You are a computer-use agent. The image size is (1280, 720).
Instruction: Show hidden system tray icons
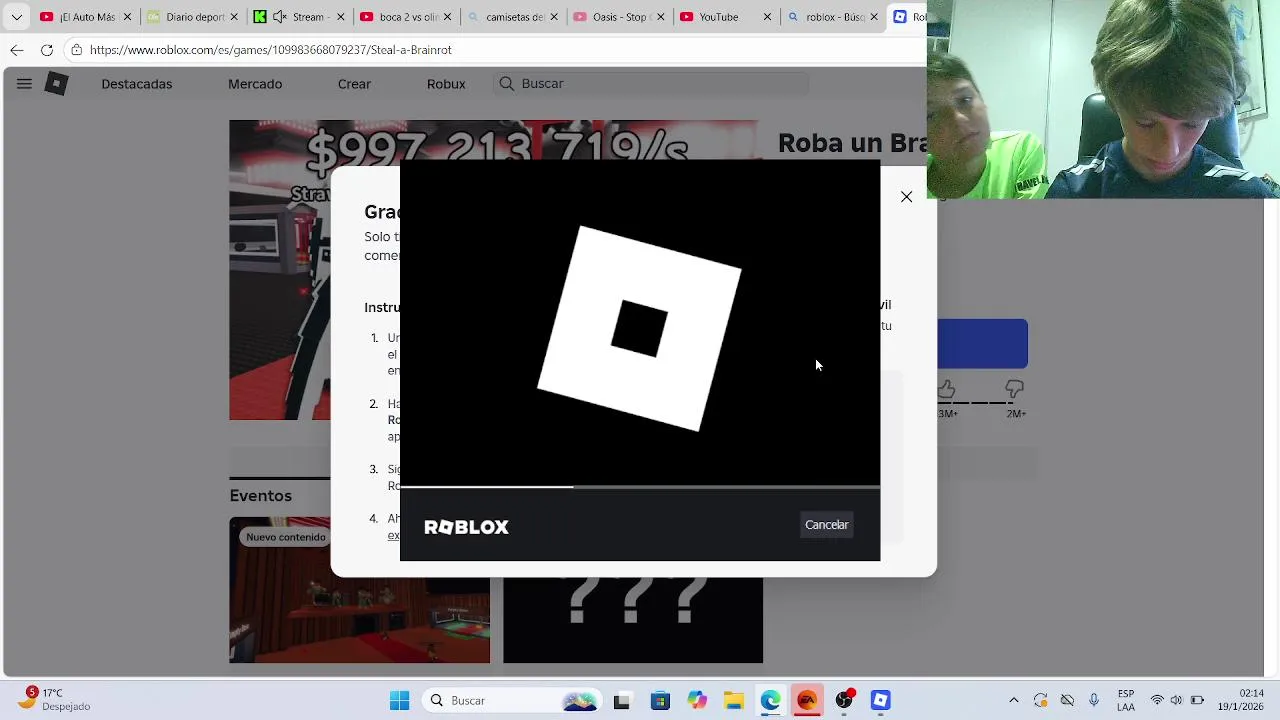1014,701
